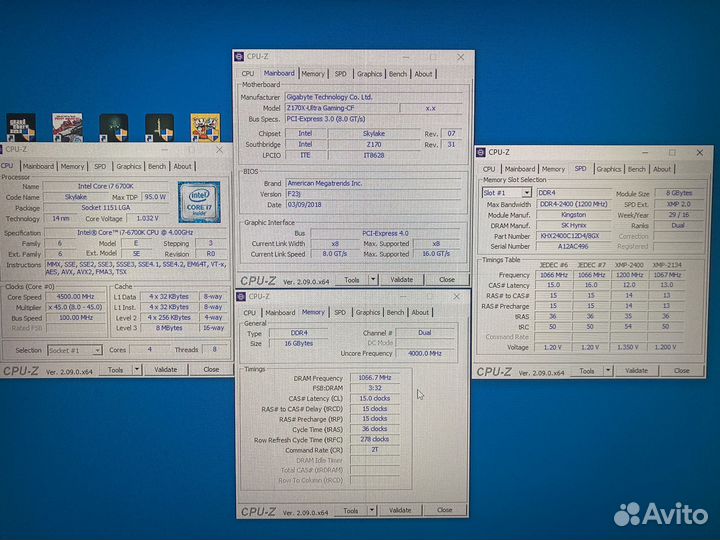Open Bench tab in CPU window
This screenshot has width=720, height=540.
(x=157, y=166)
